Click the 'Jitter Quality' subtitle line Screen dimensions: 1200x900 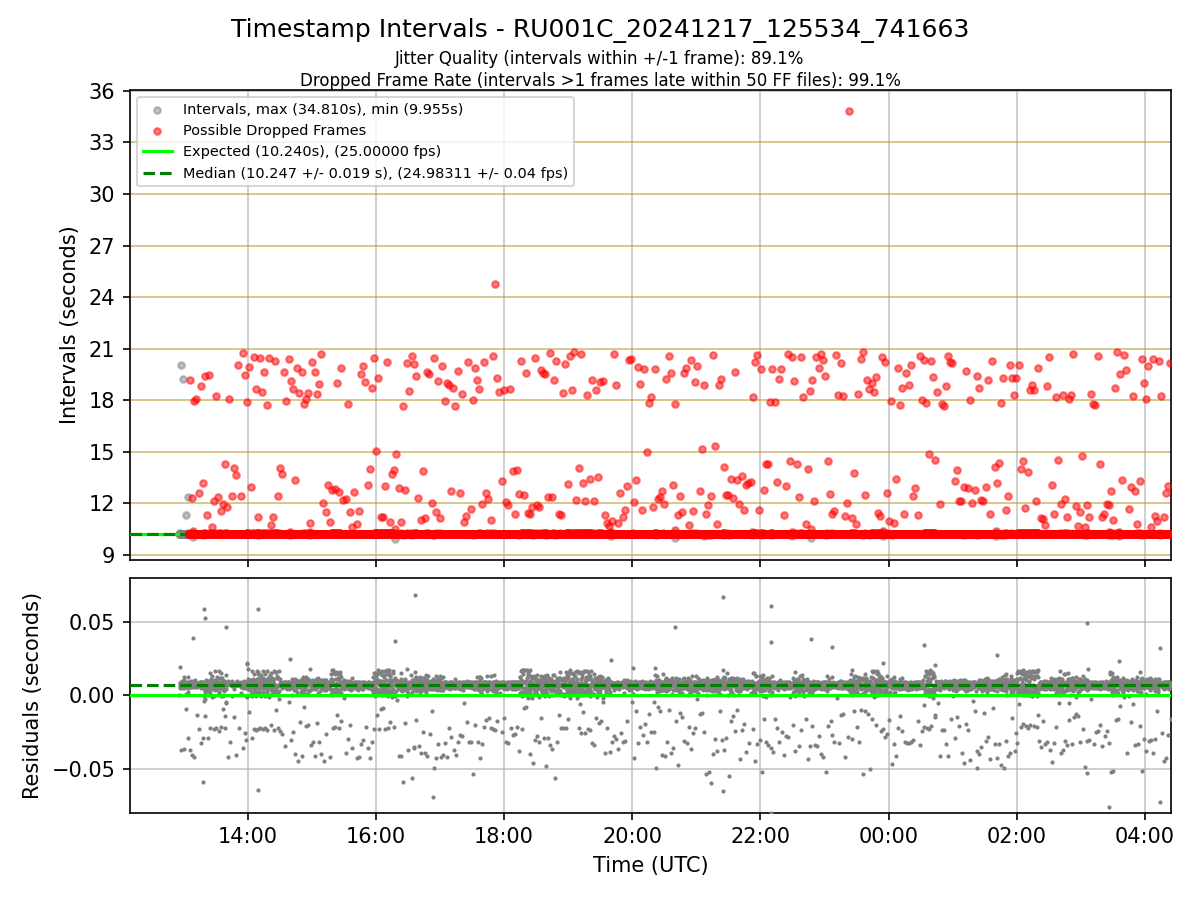coord(599,58)
